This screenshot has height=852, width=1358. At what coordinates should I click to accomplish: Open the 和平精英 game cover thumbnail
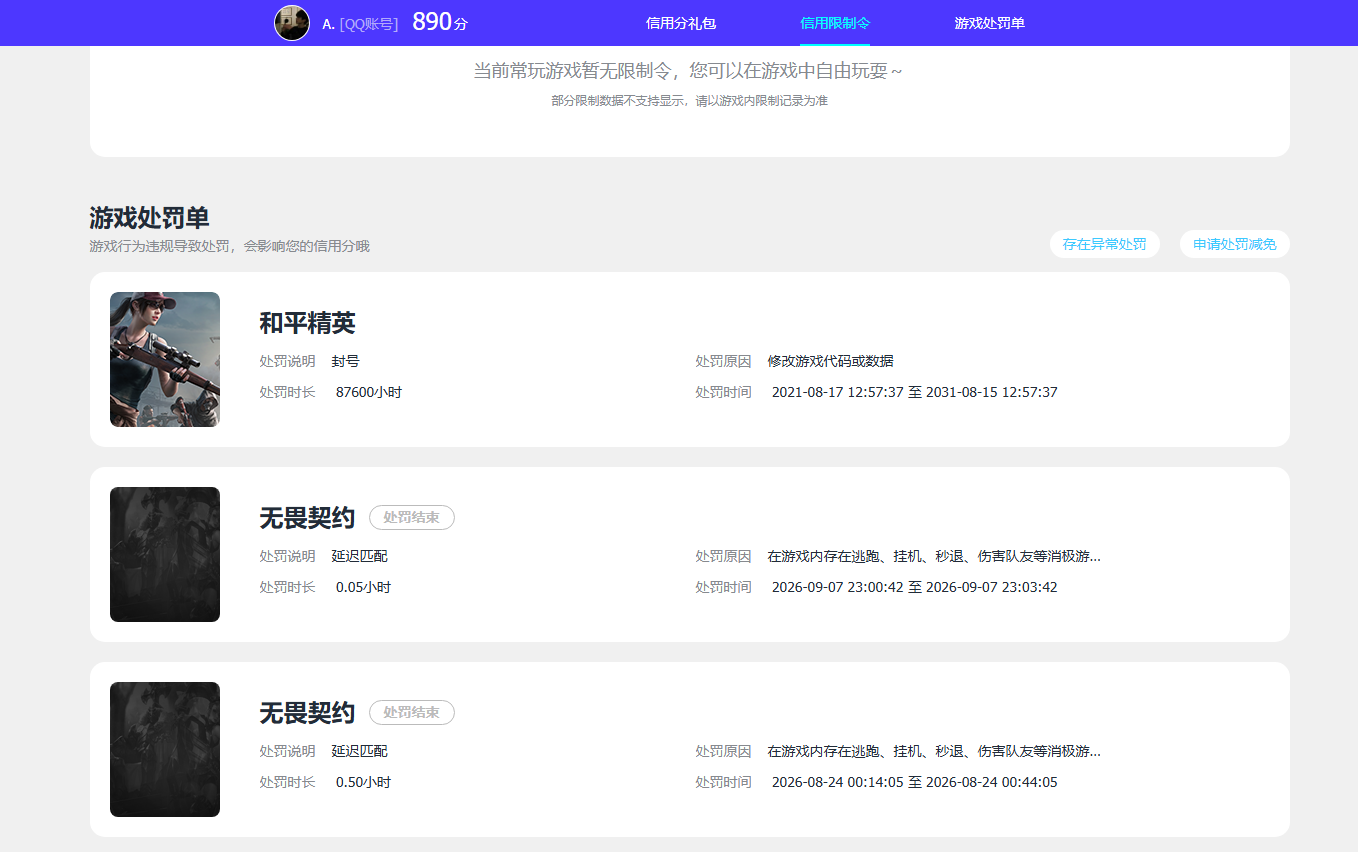(165, 360)
